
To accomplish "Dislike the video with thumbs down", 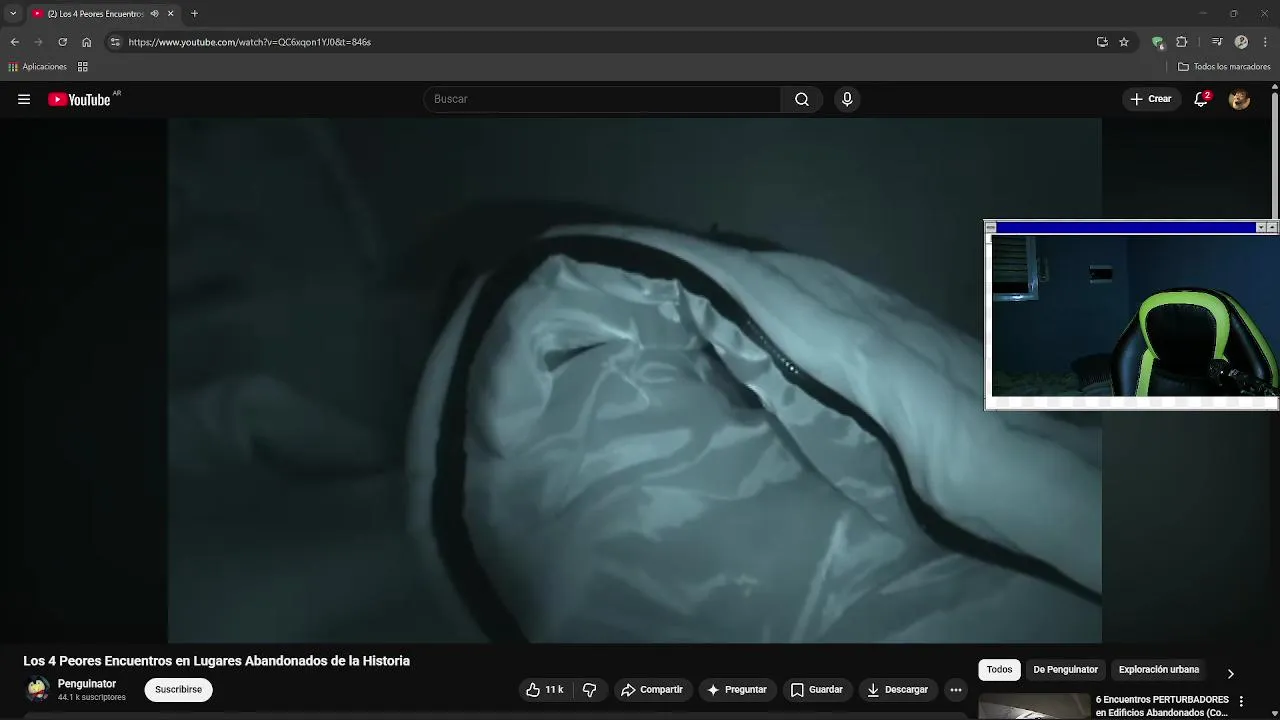I will (x=589, y=690).
